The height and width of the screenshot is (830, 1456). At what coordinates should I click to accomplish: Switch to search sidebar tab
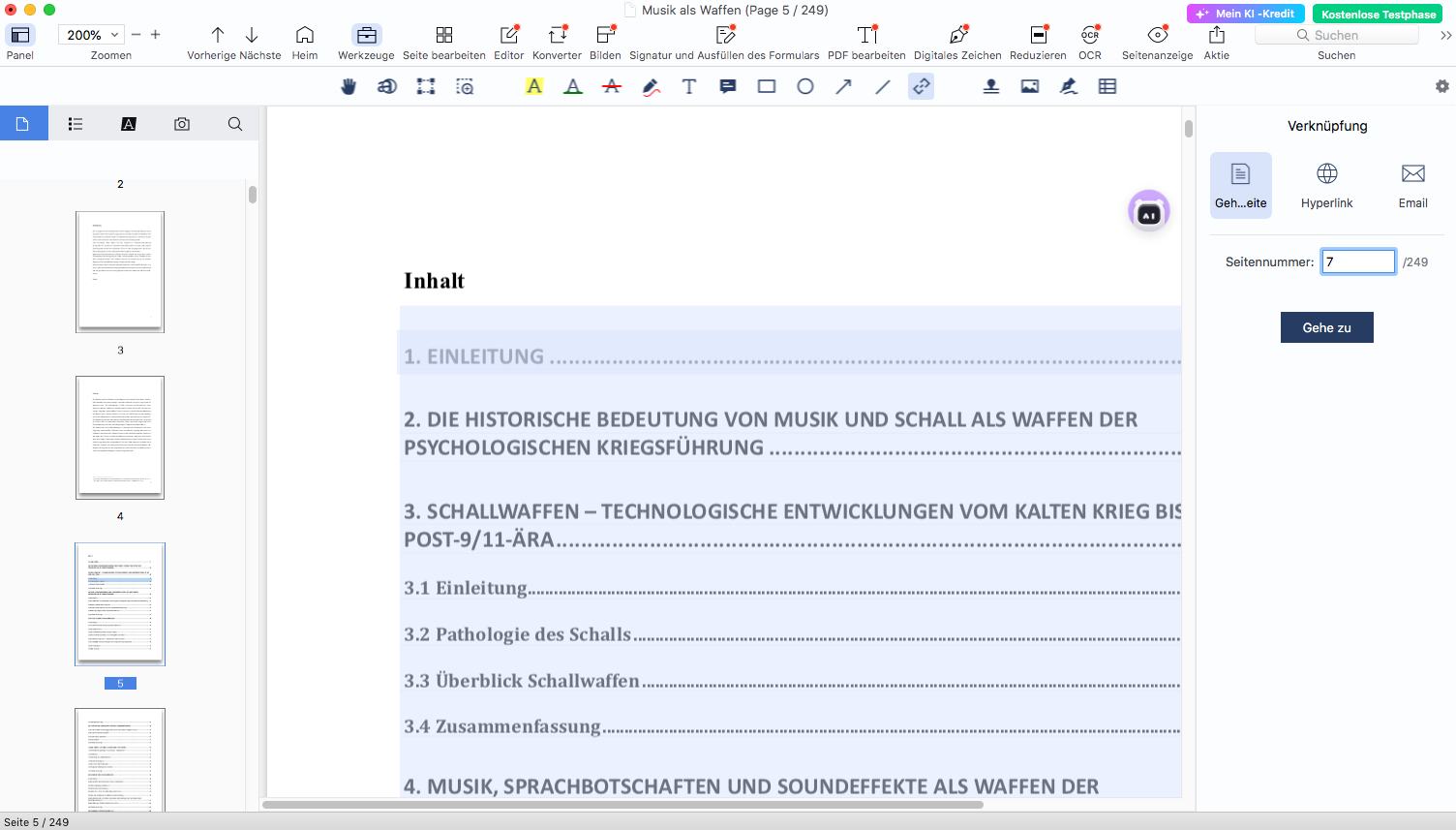[235, 124]
